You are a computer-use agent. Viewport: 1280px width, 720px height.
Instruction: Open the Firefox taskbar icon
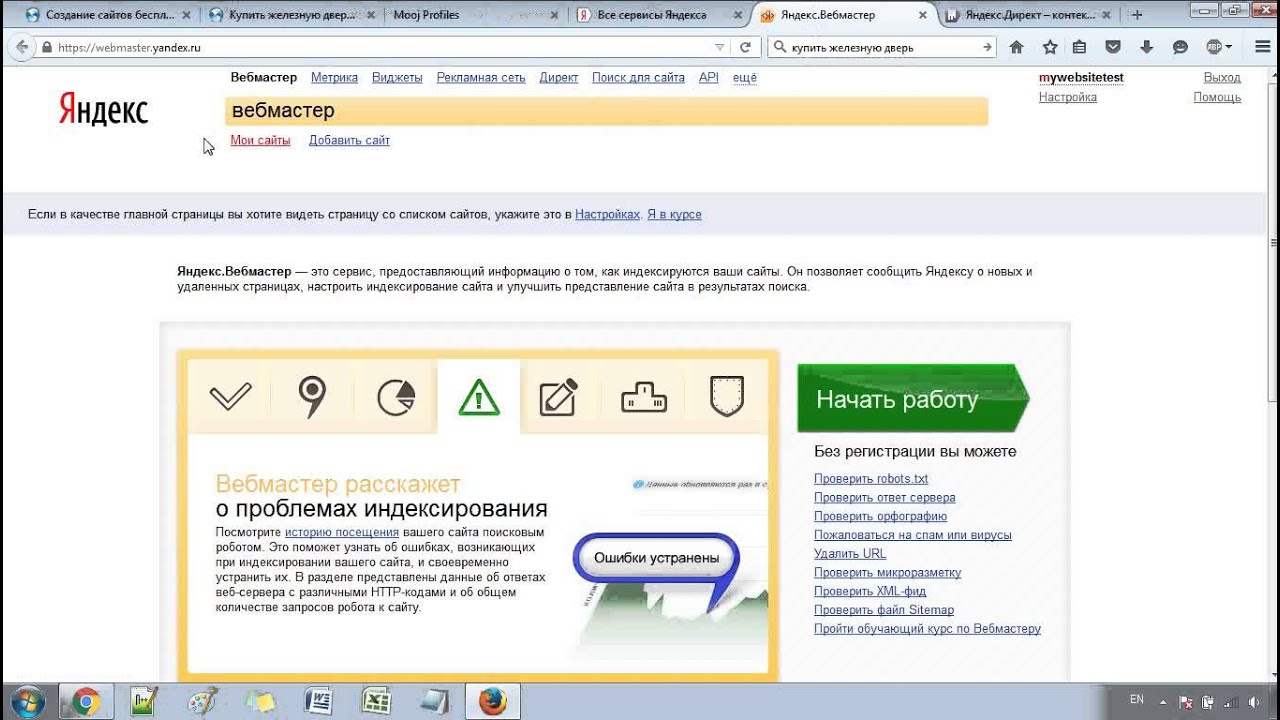[x=492, y=702]
